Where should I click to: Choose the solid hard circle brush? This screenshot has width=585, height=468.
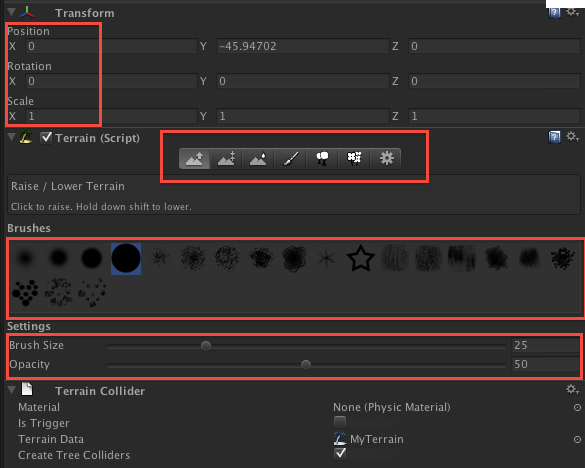[x=126, y=259]
